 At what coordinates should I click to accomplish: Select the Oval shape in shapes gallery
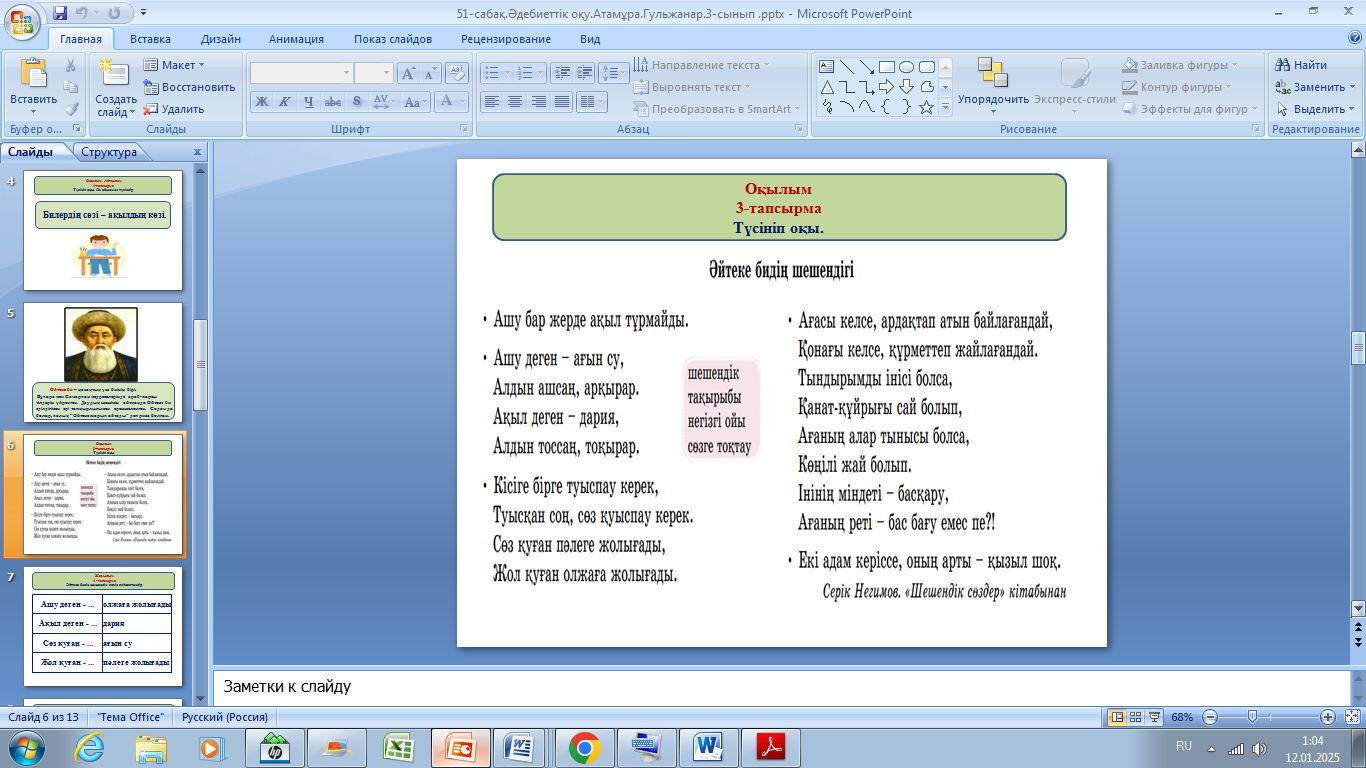pos(906,67)
